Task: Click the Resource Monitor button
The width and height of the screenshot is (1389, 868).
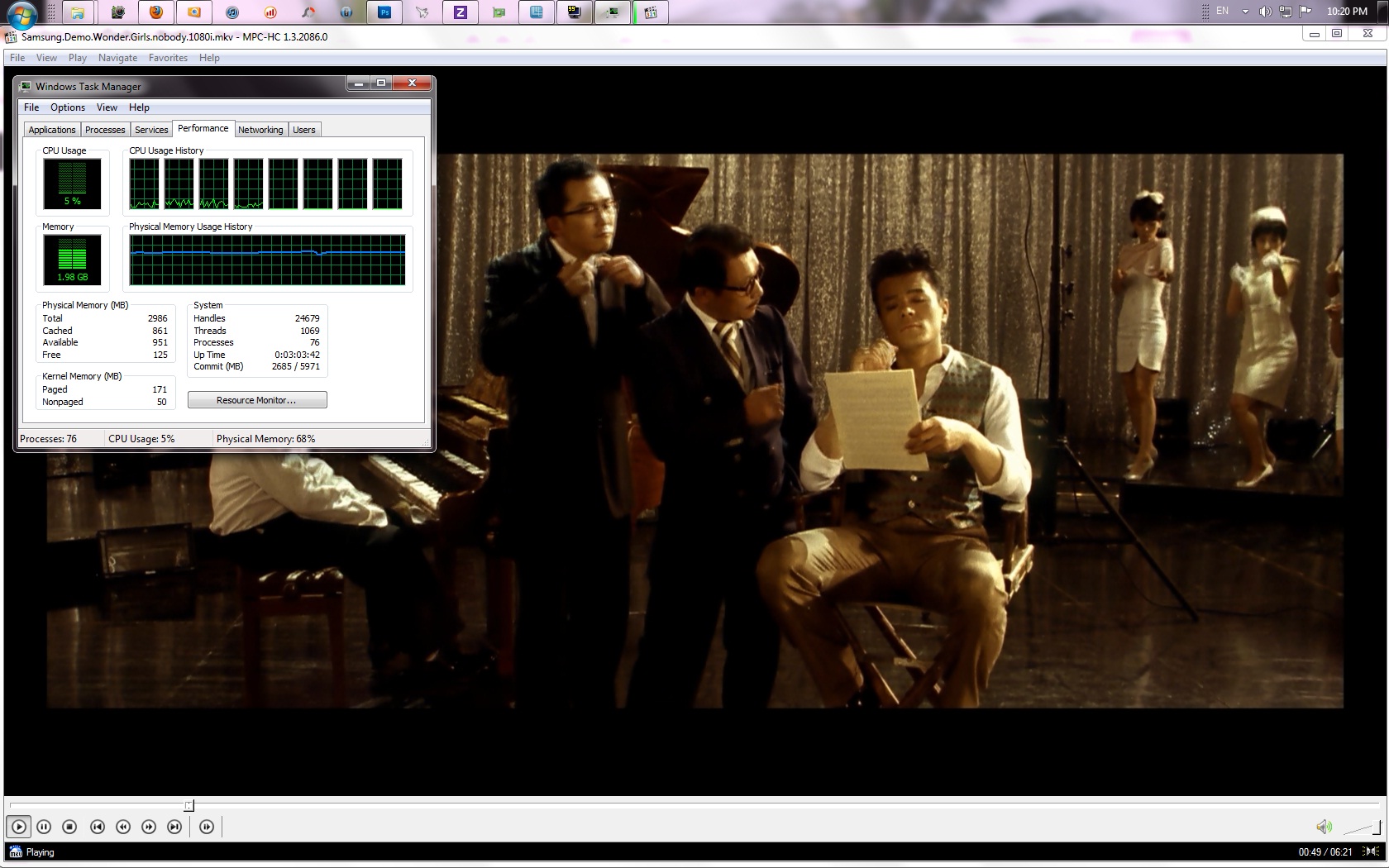Action: click(257, 400)
